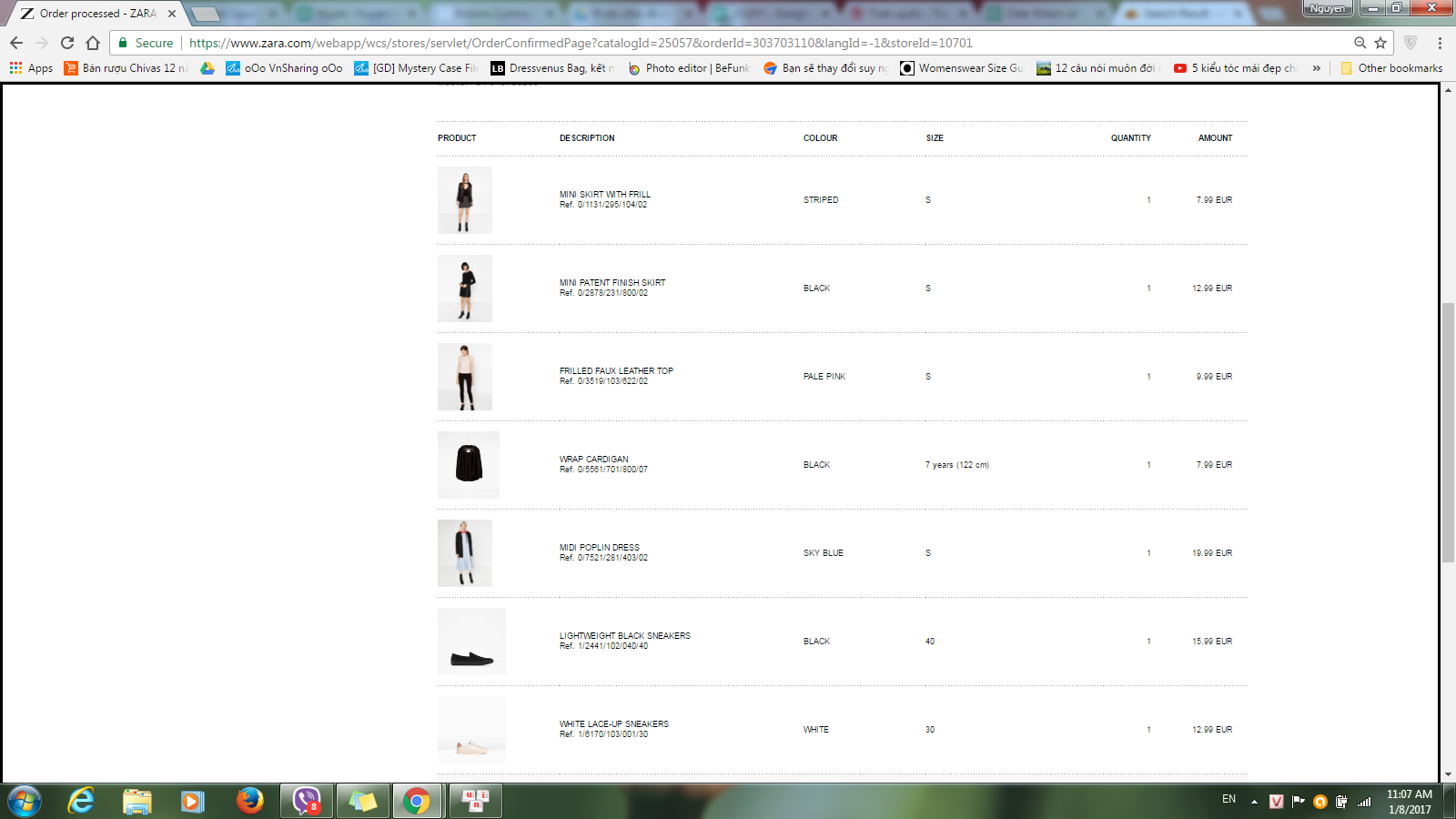Switch to the Order processed - ZARA tab

97,14
